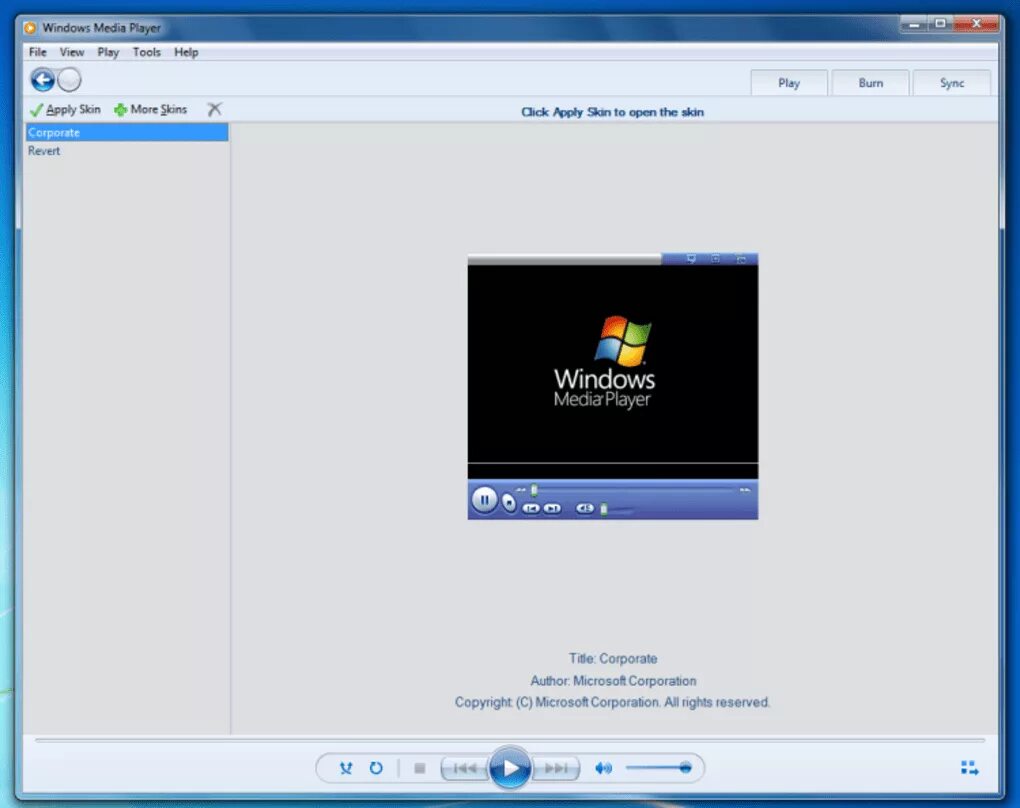The height and width of the screenshot is (808, 1020).
Task: Adjust the volume slider
Action: 658,768
